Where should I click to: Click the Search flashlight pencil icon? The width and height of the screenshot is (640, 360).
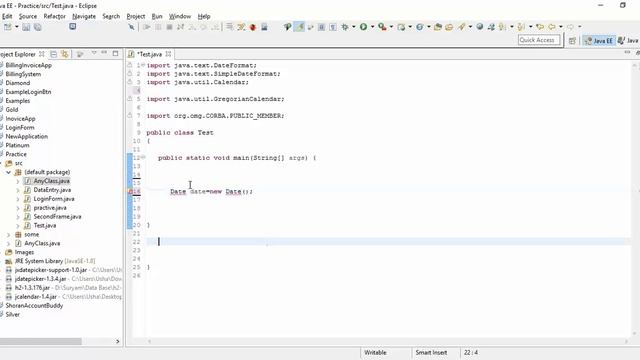tap(461, 27)
